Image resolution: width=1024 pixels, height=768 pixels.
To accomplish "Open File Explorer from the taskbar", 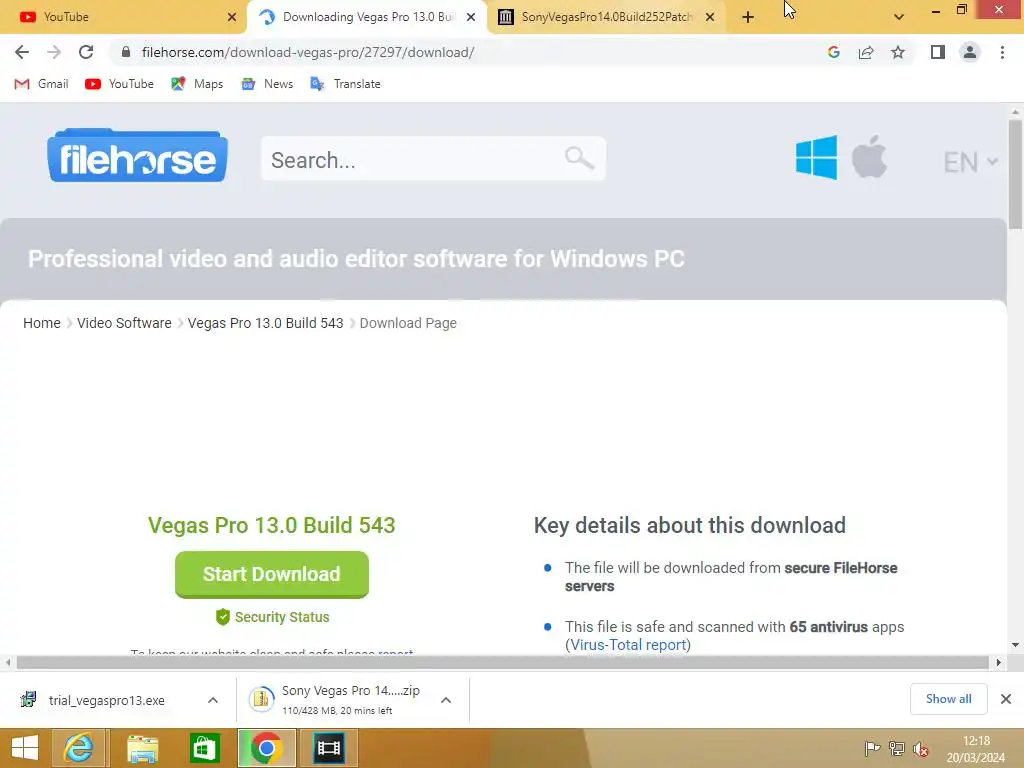I will click(x=142, y=748).
